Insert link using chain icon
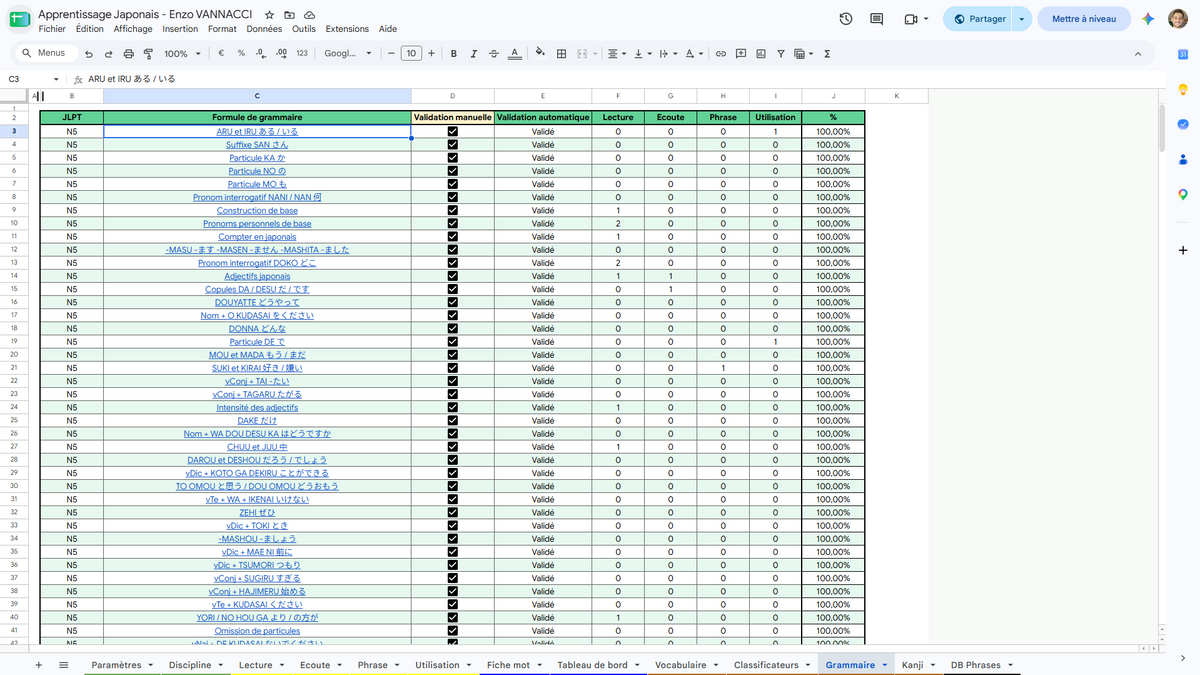 click(720, 54)
